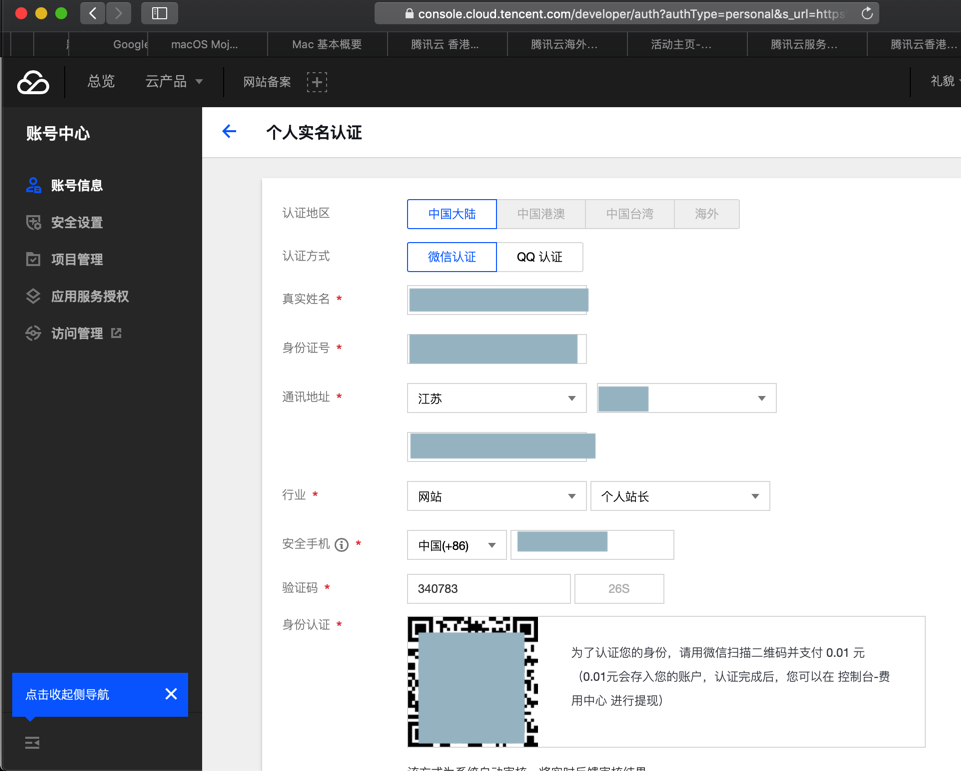
Task: Click the lock icon in address bar
Action: 409,13
